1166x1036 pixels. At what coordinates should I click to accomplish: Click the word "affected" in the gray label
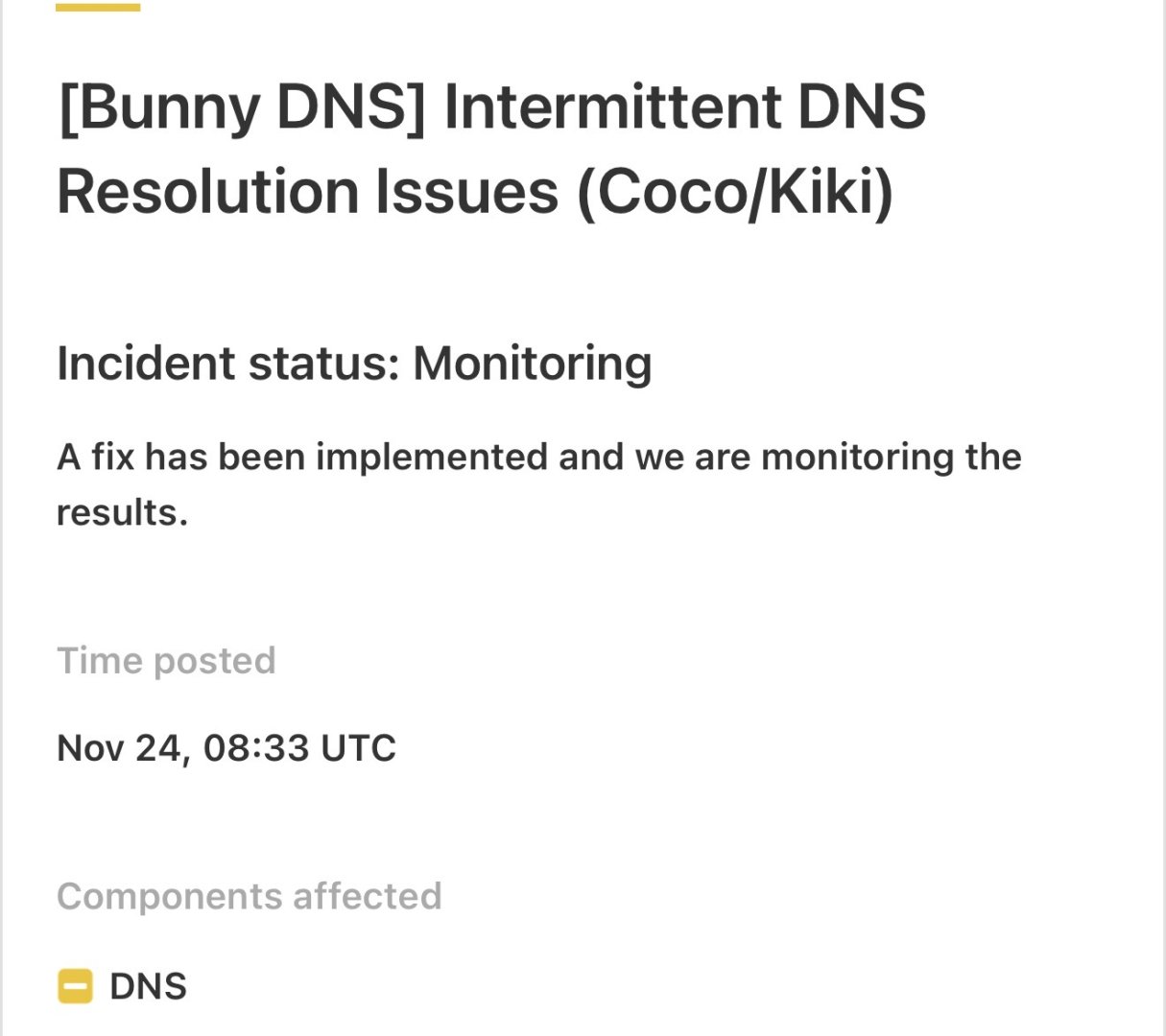(367, 896)
